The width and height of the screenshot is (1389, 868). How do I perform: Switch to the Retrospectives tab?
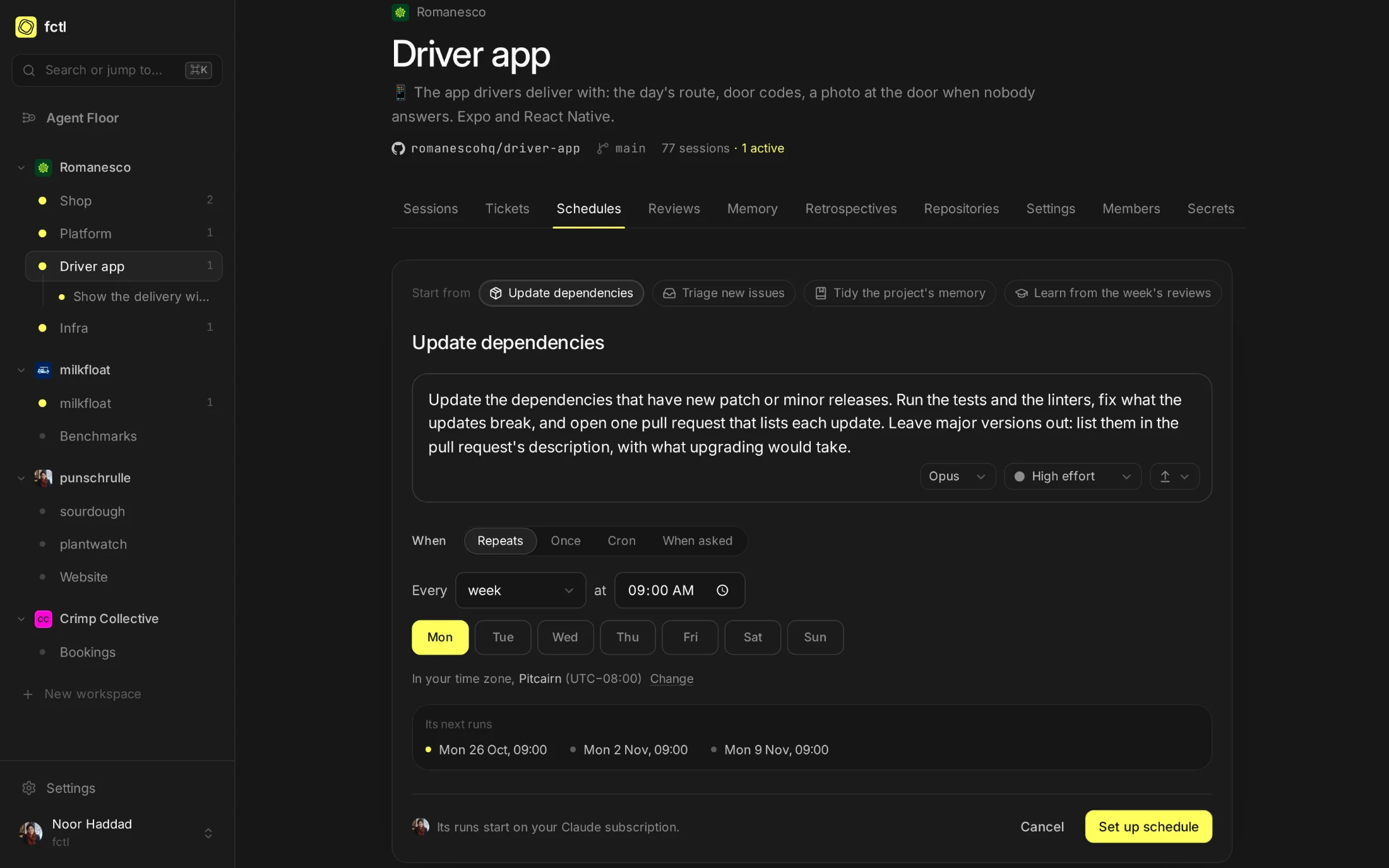(x=850, y=209)
